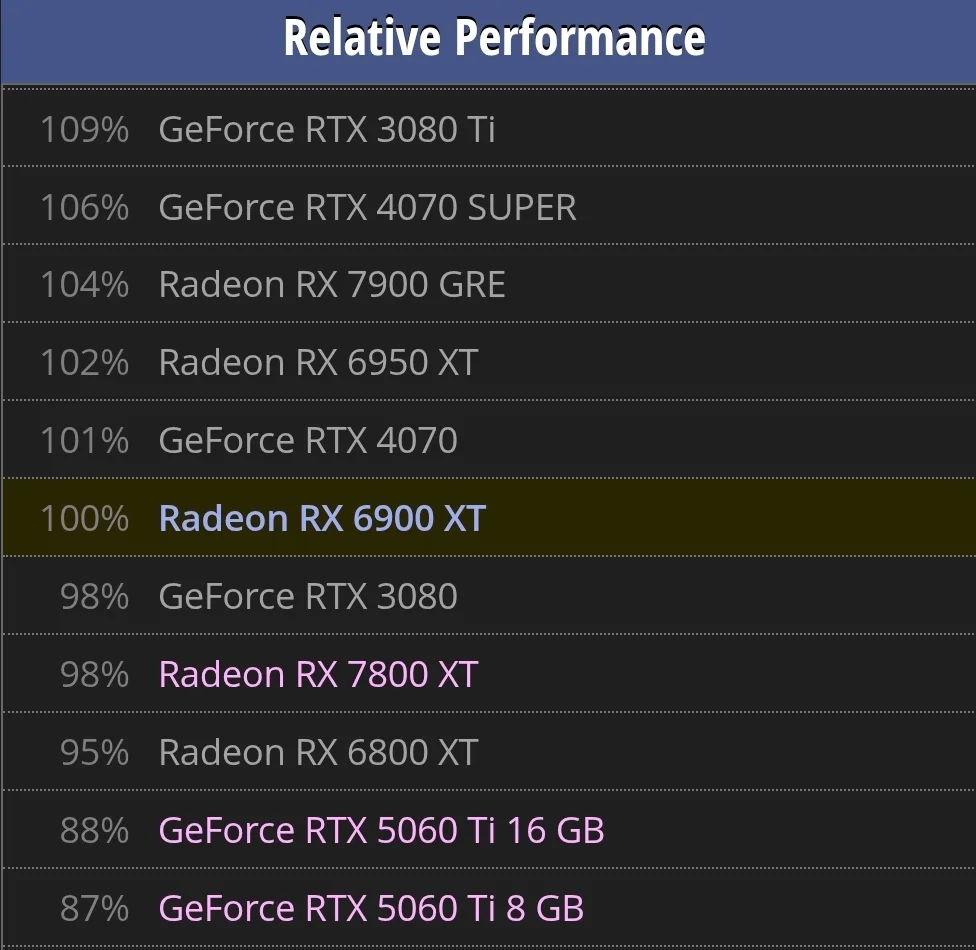The width and height of the screenshot is (976, 950).
Task: Click Radeon RX 6950 XT entry
Action: 318,362
